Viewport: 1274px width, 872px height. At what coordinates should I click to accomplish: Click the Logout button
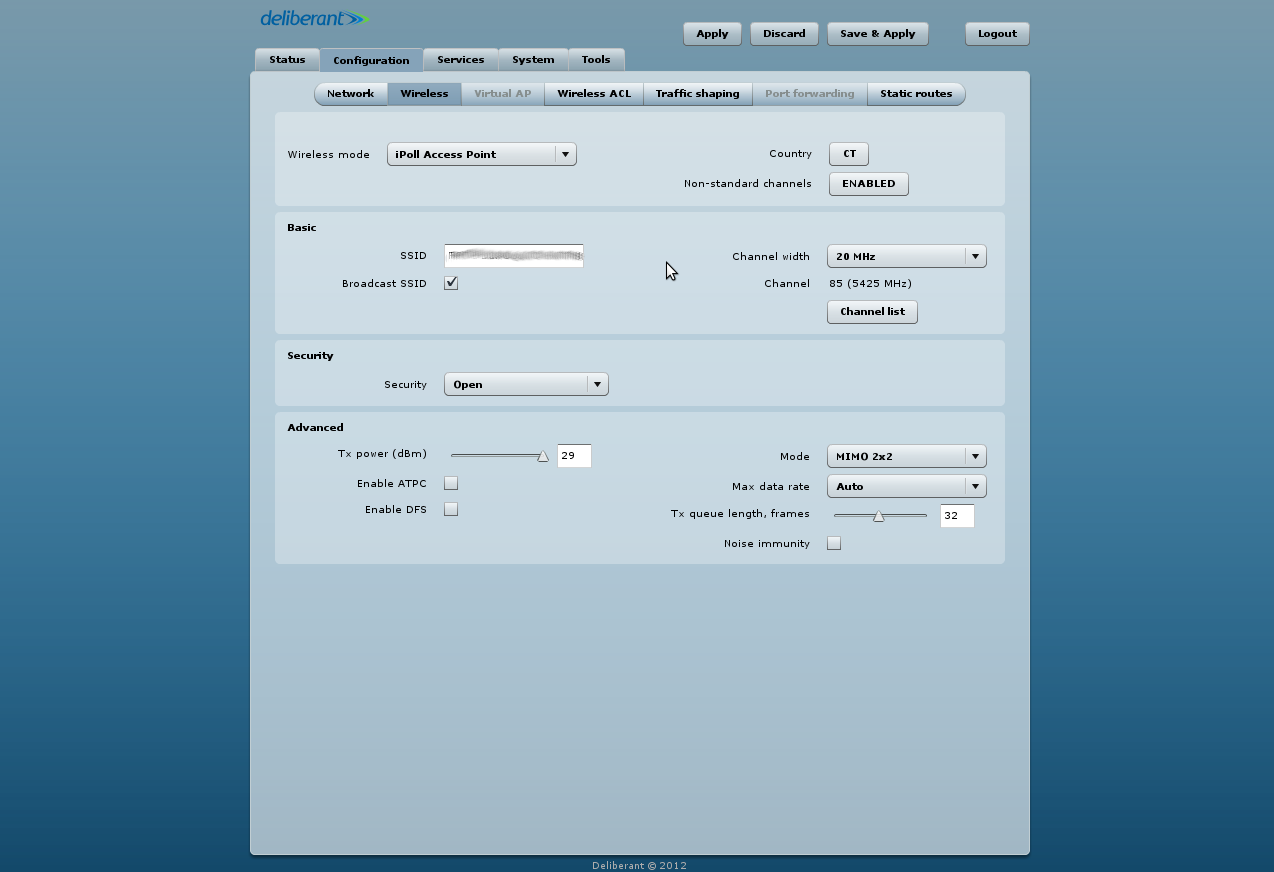(996, 34)
